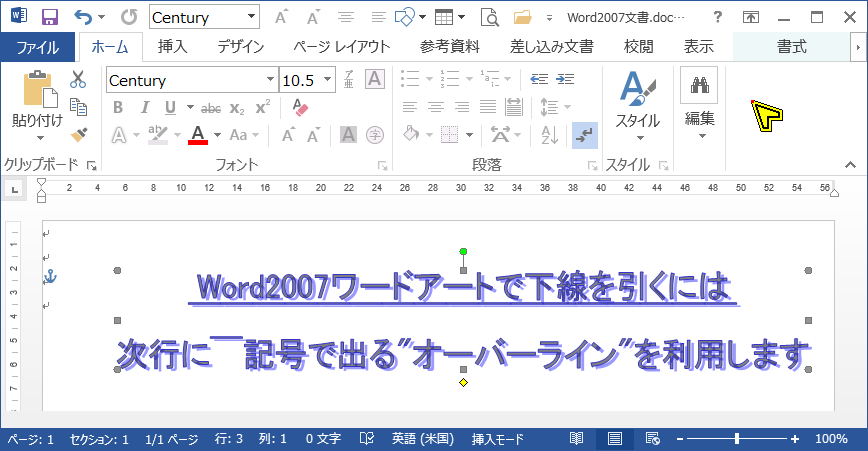The width and height of the screenshot is (868, 451).
Task: Center align the text
Action: 436,107
